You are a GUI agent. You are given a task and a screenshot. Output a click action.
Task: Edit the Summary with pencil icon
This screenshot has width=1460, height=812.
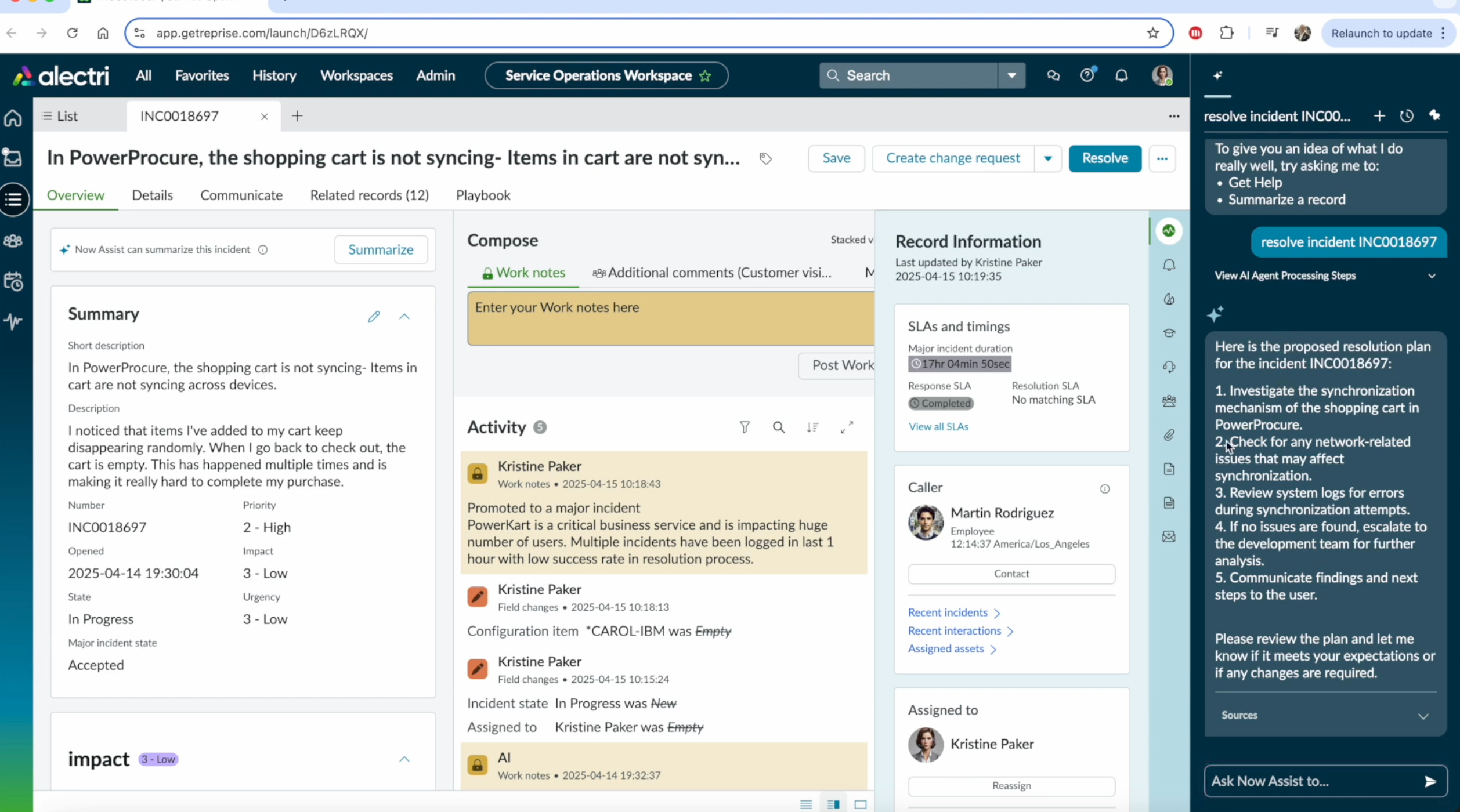(374, 316)
